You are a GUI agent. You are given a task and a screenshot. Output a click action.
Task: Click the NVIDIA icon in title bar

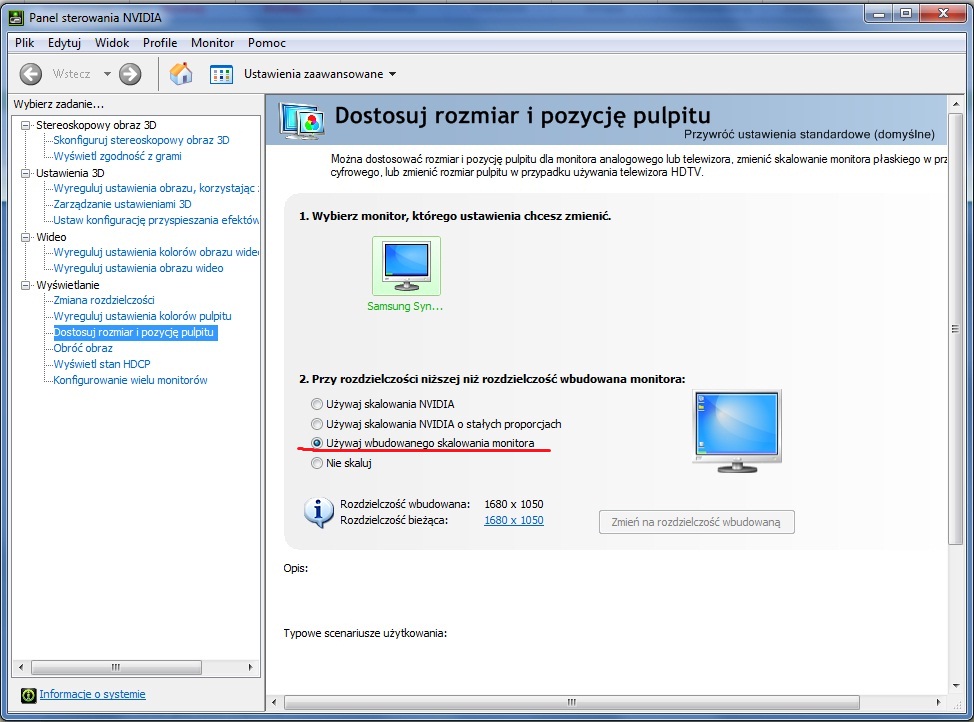point(16,17)
